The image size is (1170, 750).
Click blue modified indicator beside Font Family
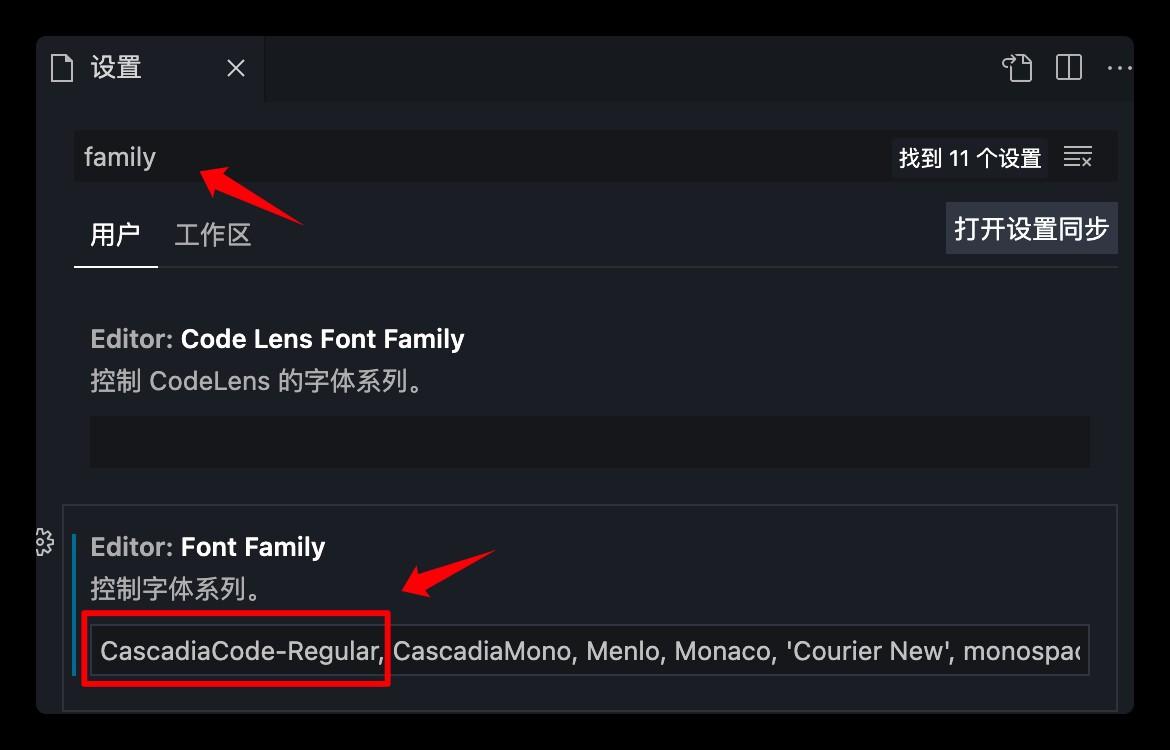click(74, 604)
